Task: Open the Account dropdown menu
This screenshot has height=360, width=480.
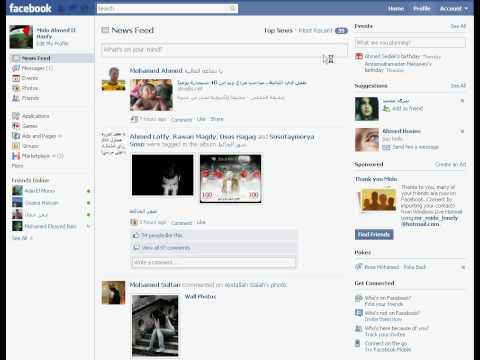Action: click(x=454, y=9)
